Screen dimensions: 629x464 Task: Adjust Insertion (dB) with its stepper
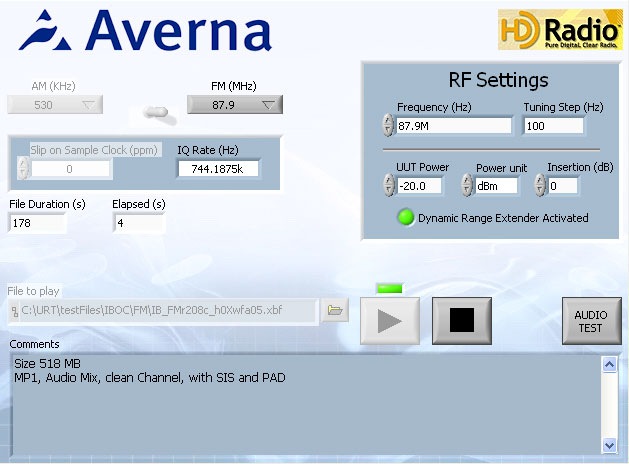[x=540, y=185]
